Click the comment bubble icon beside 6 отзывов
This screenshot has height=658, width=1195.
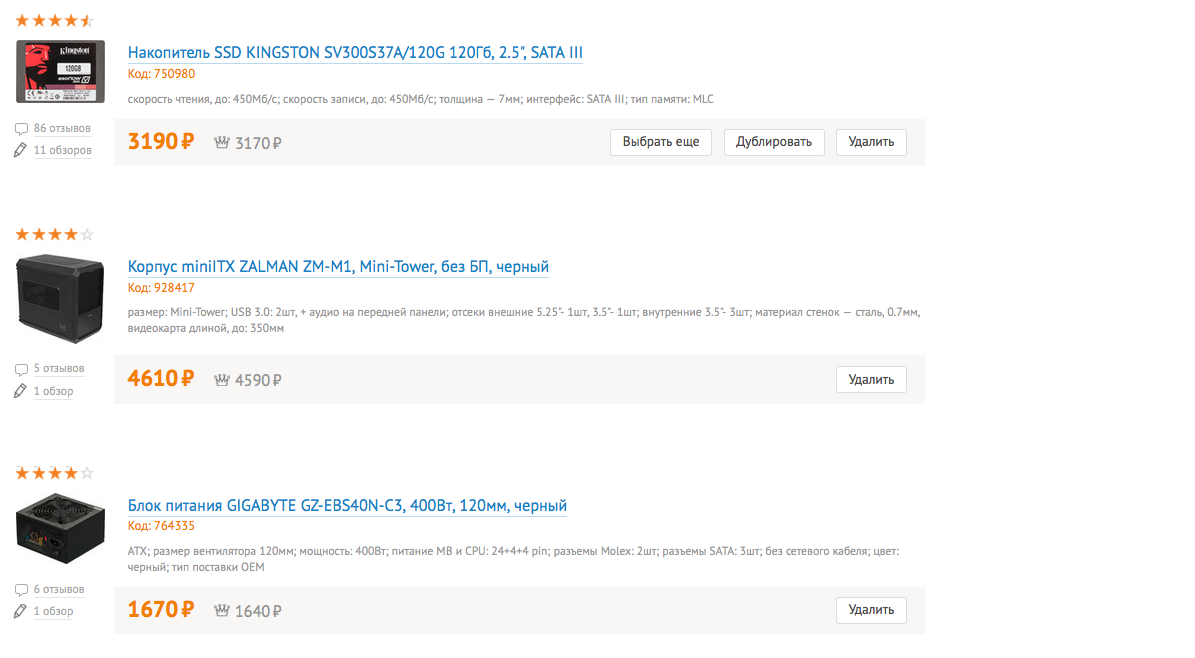coord(21,589)
